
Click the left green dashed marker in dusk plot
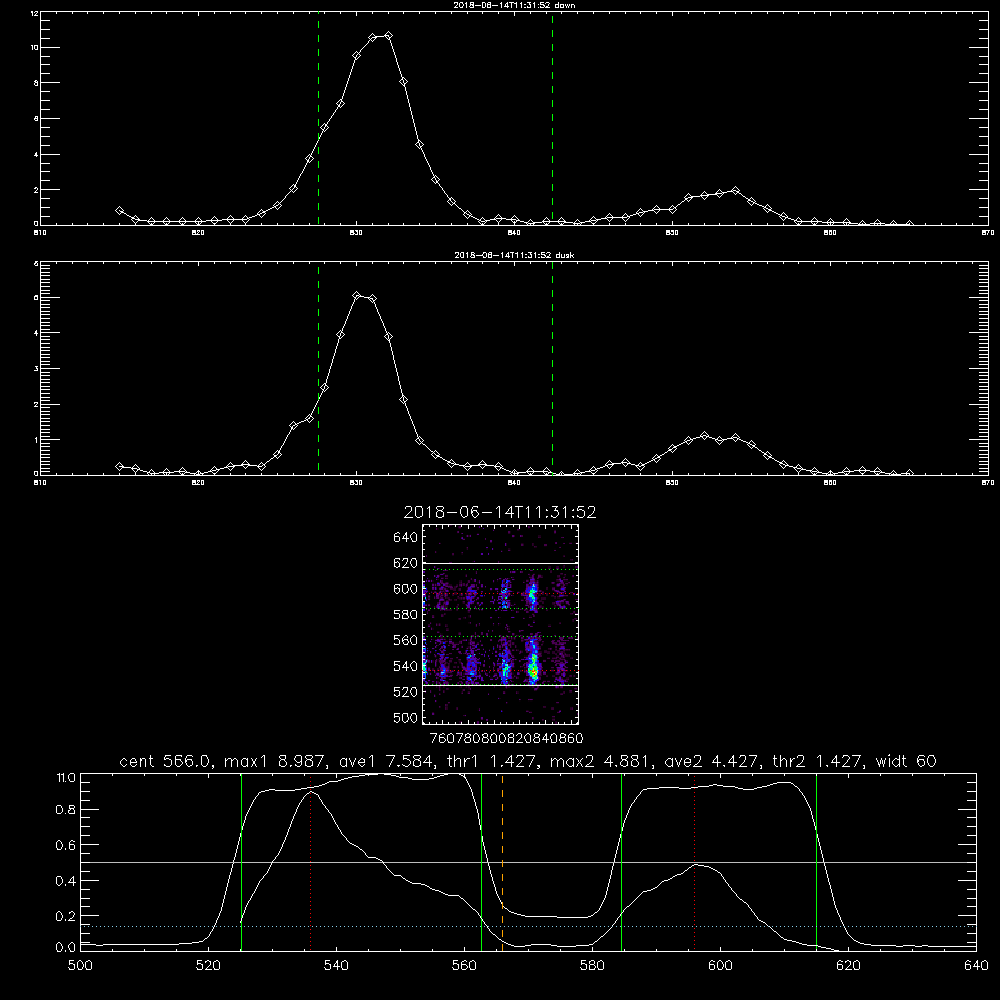coord(318,368)
